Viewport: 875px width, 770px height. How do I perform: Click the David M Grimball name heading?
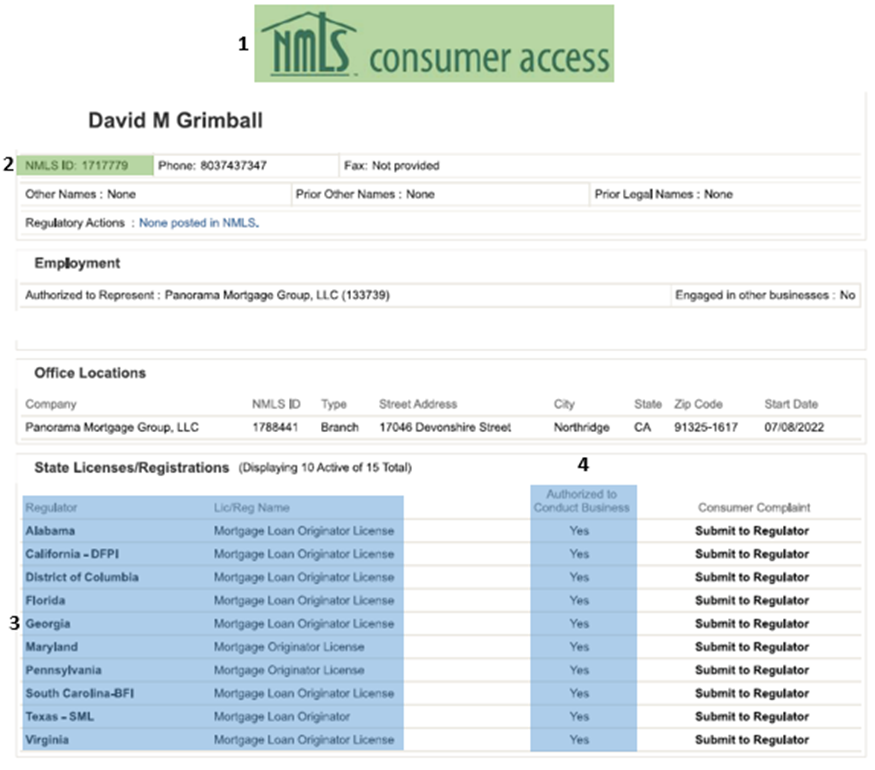[175, 121]
